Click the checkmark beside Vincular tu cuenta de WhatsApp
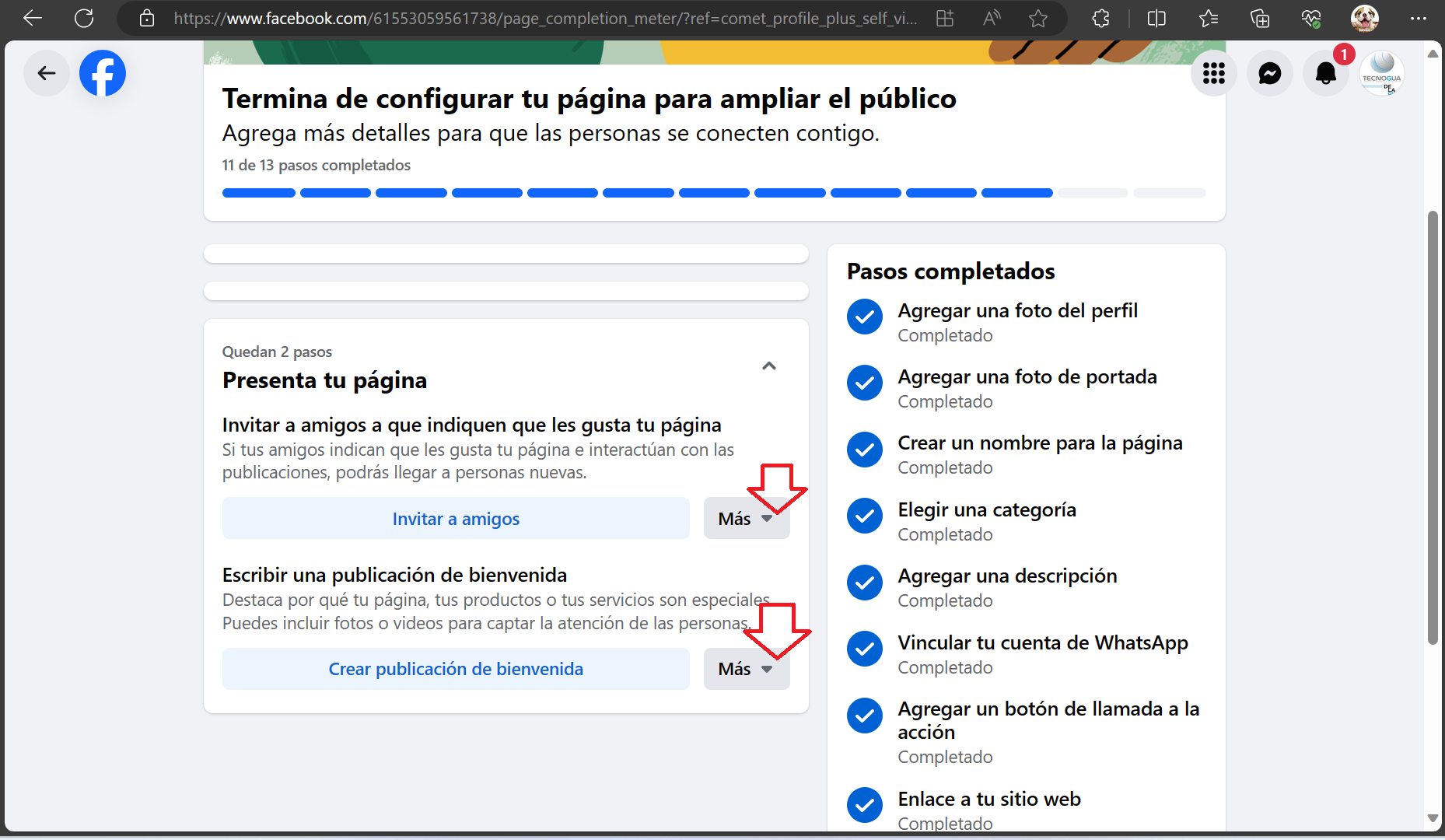The height and width of the screenshot is (840, 1445). pyautogui.click(x=865, y=649)
